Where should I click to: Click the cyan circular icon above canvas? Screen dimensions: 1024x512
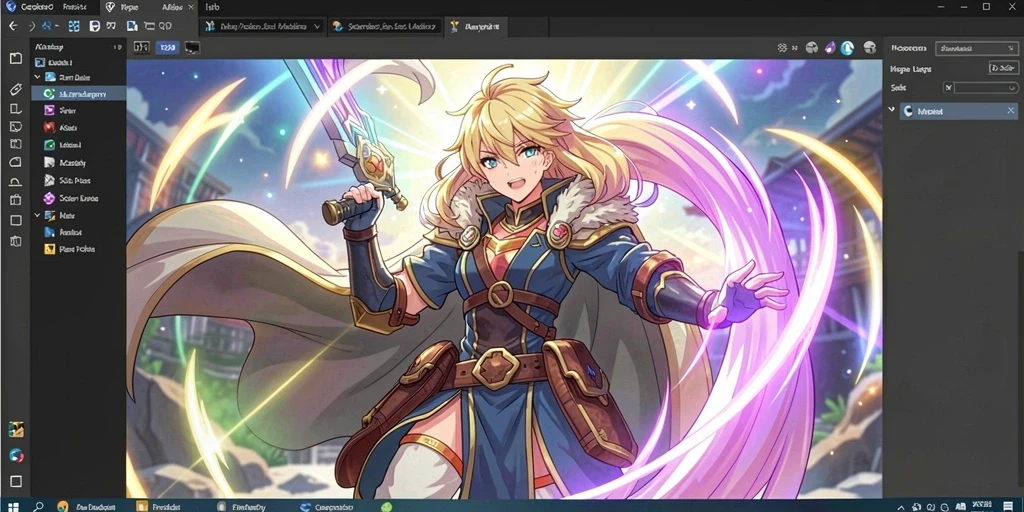point(848,47)
